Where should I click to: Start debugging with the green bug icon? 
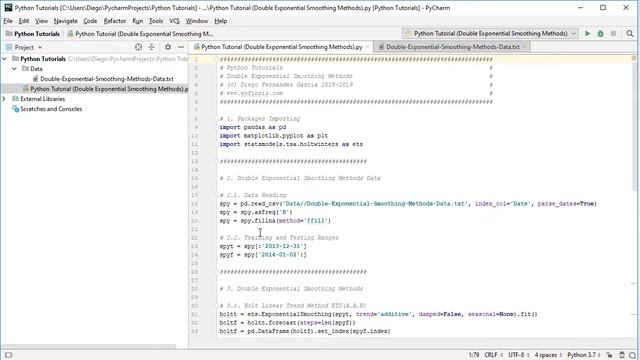point(600,33)
